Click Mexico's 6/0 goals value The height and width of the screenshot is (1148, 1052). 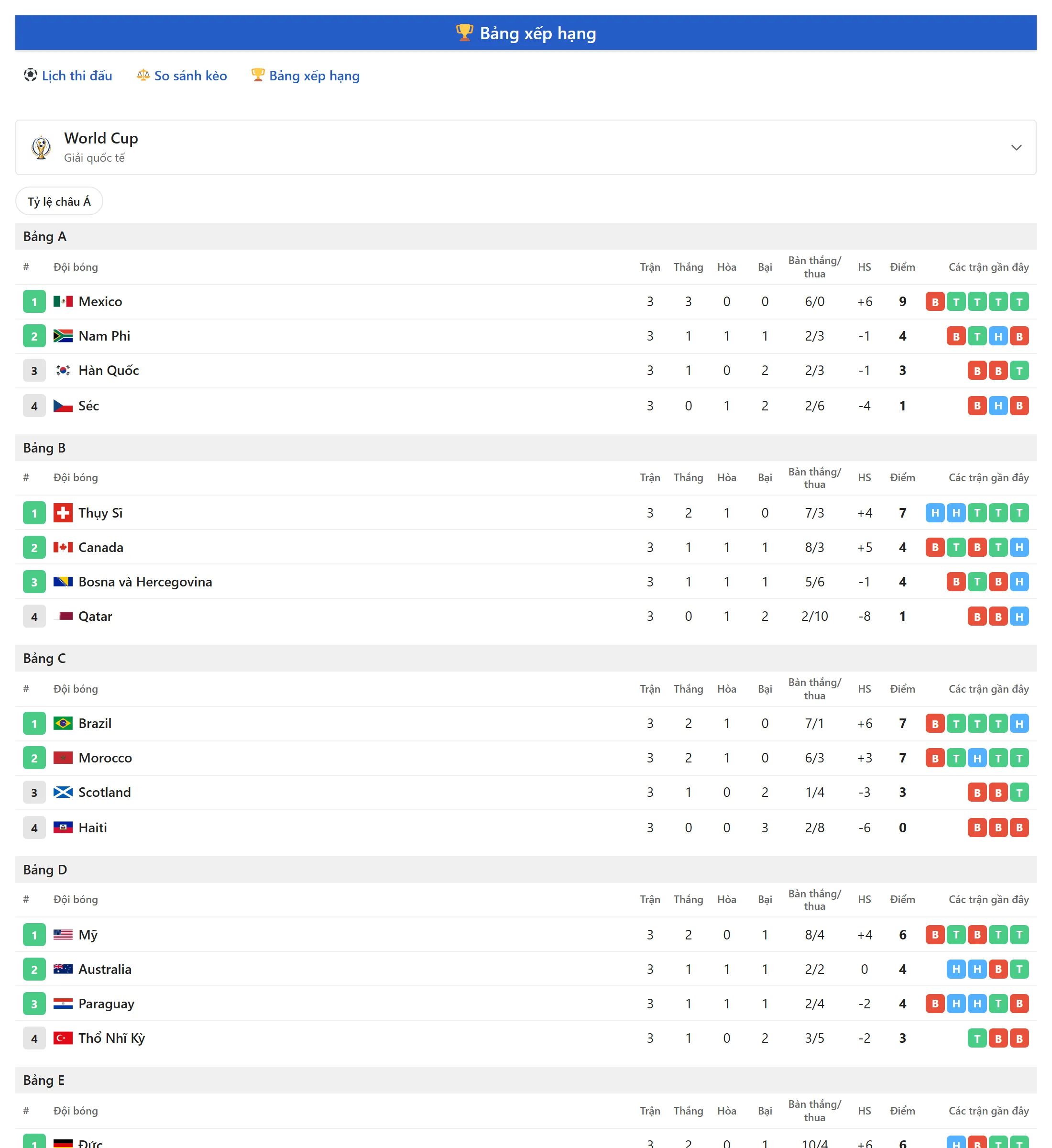coord(815,302)
